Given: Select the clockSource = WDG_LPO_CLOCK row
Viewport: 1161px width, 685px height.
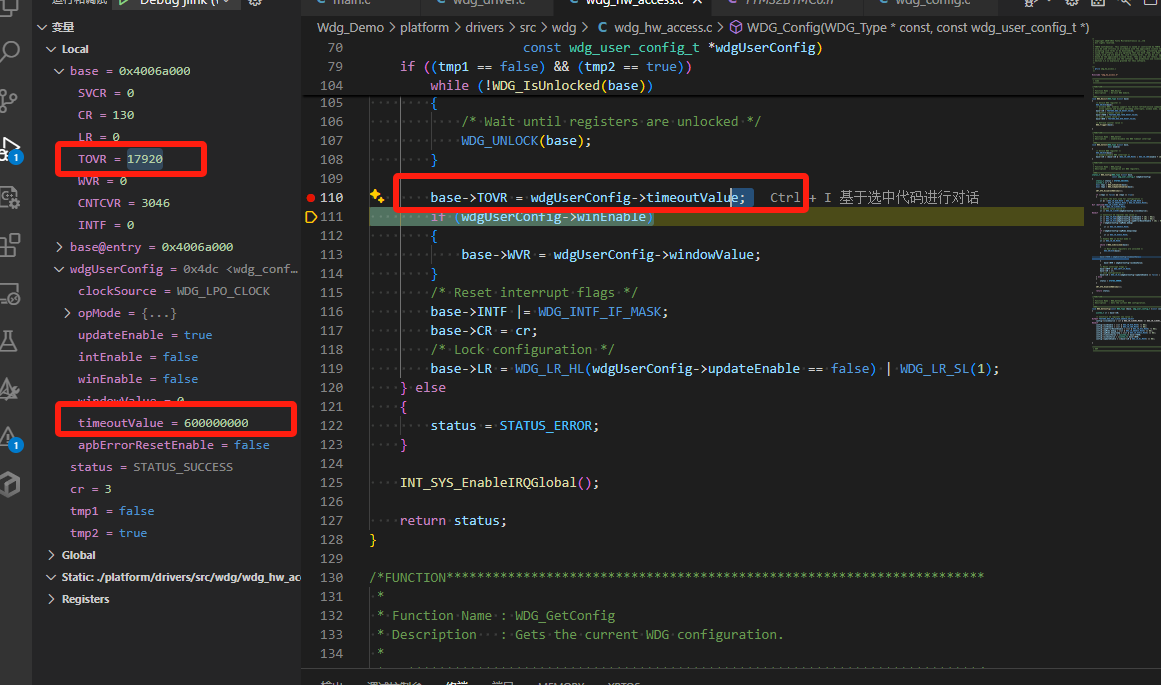Looking at the screenshot, I should point(167,291).
